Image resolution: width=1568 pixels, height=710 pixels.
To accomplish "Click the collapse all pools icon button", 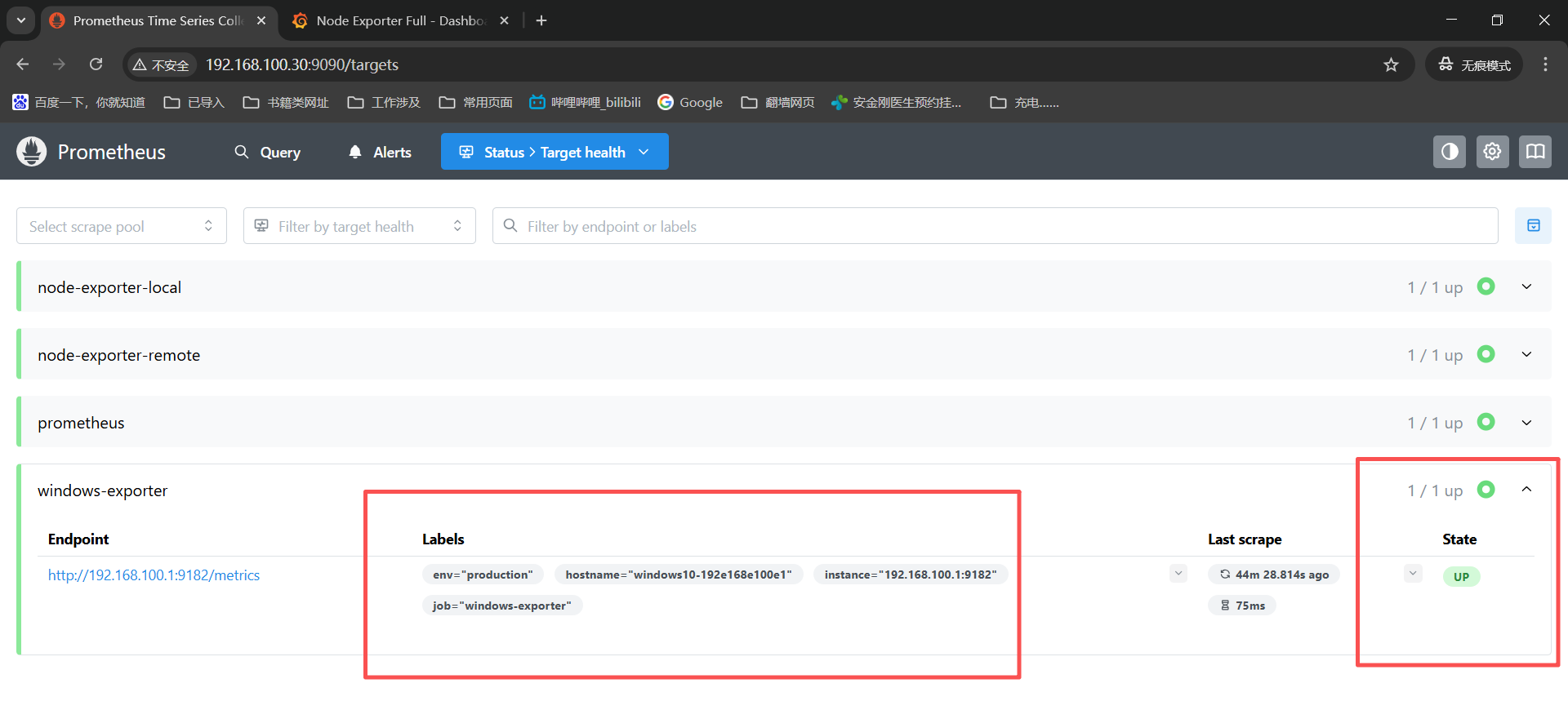I will coord(1533,226).
